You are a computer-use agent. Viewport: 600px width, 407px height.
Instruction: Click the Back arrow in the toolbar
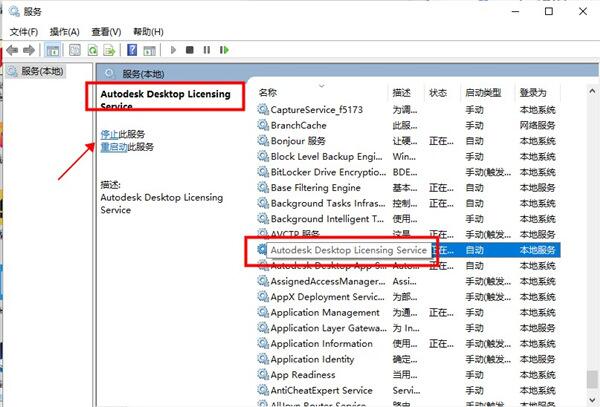click(12, 49)
